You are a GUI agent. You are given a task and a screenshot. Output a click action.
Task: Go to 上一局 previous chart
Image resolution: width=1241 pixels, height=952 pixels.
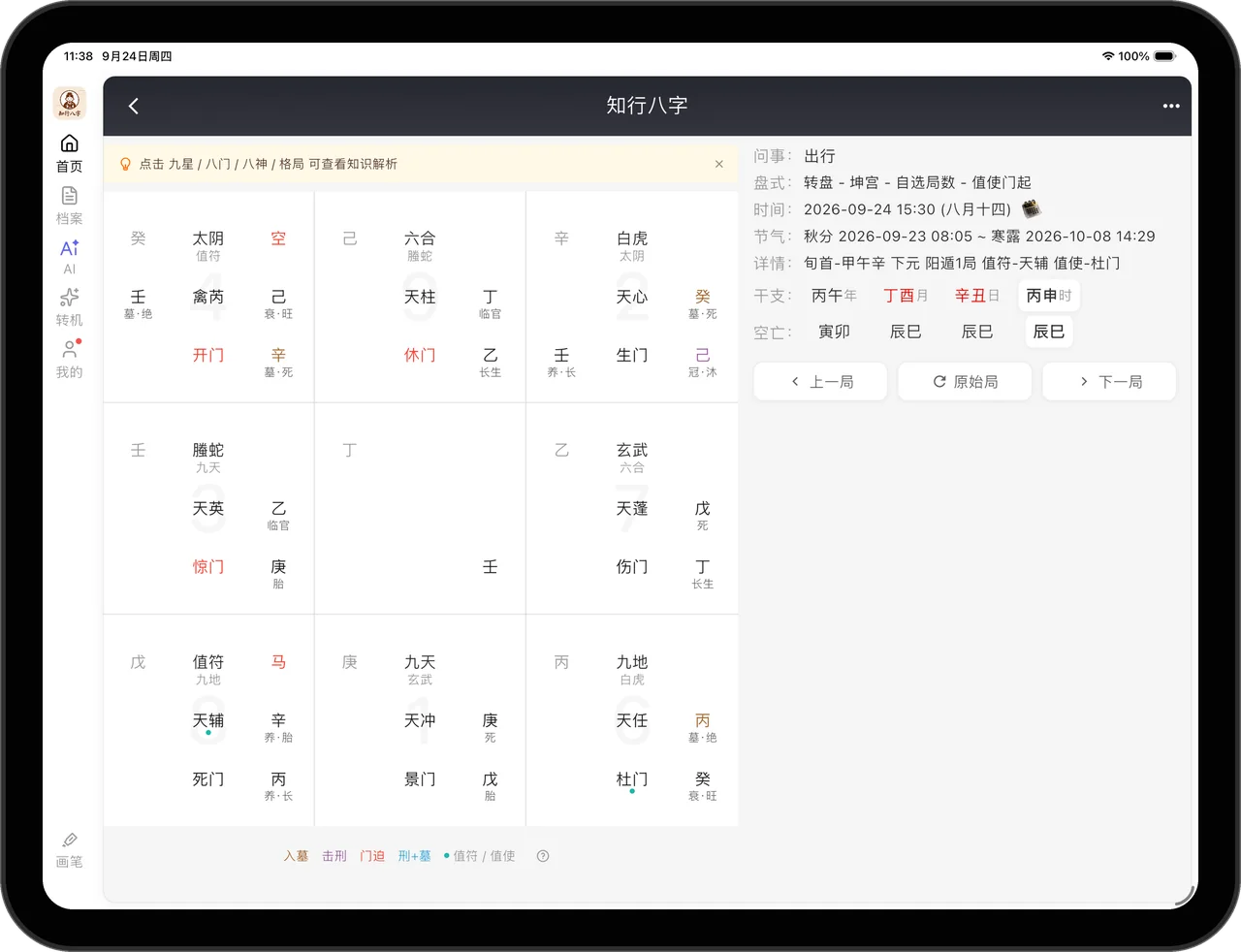820,382
